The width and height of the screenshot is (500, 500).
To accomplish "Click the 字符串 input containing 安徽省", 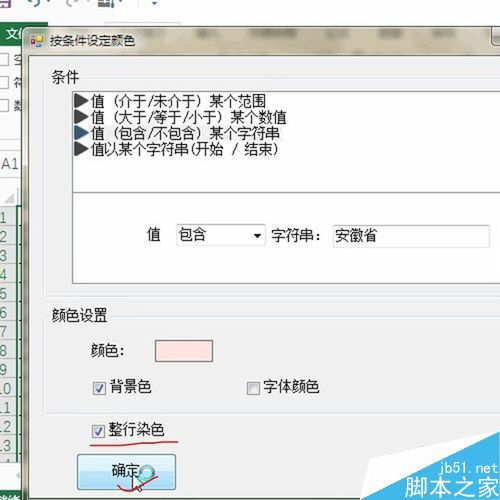I will (x=411, y=236).
